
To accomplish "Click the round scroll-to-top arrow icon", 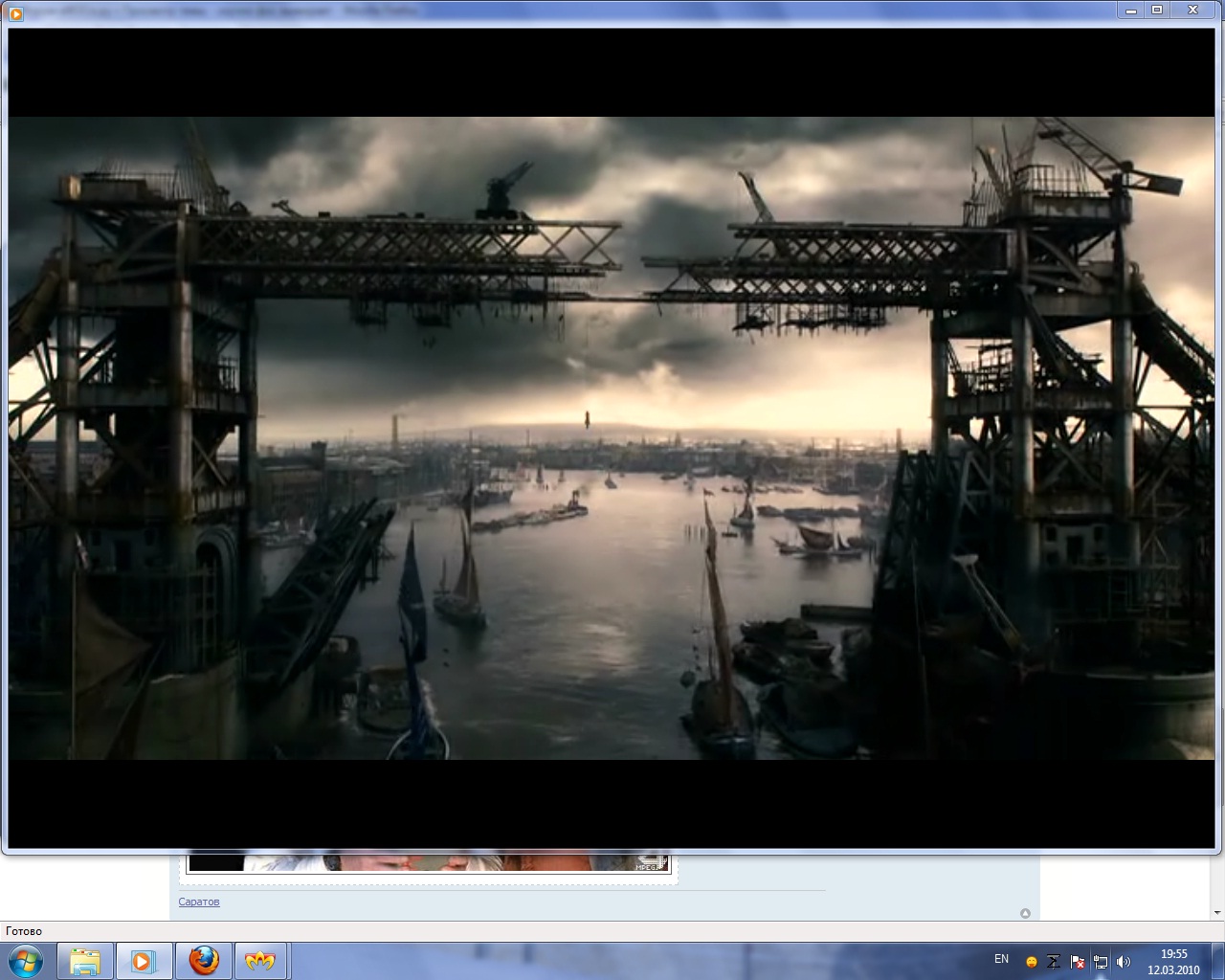I will click(1025, 913).
